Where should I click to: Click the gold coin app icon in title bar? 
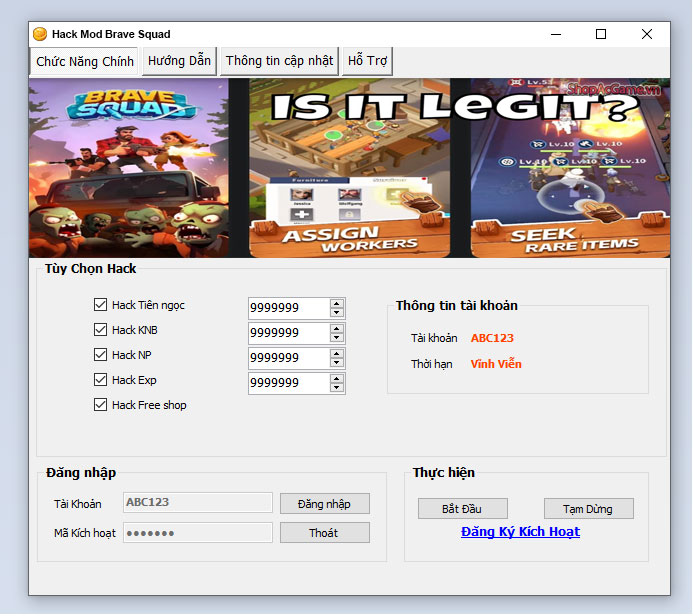click(40, 34)
